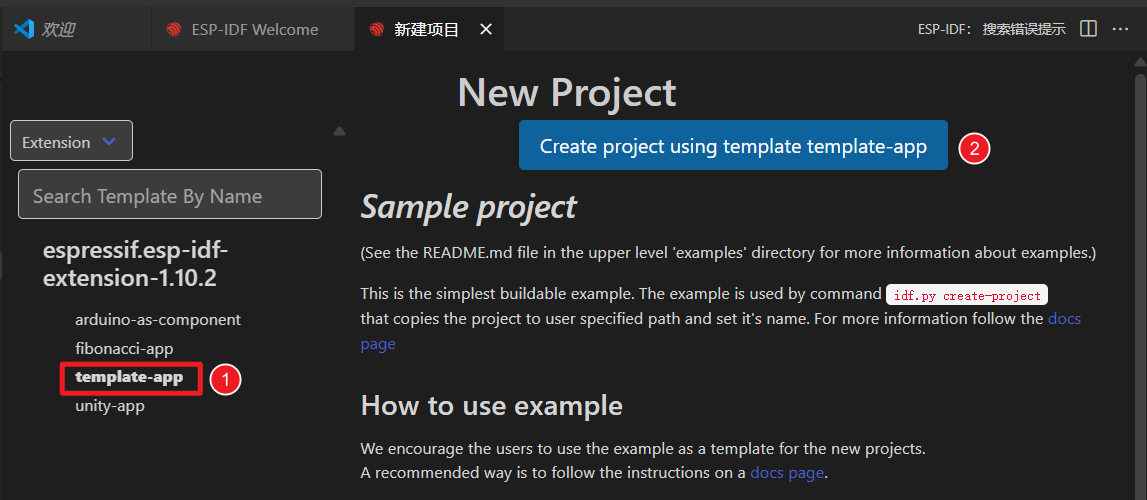This screenshot has height=500, width=1147.
Task: Focus the Search Template By Name field
Action: tap(170, 195)
